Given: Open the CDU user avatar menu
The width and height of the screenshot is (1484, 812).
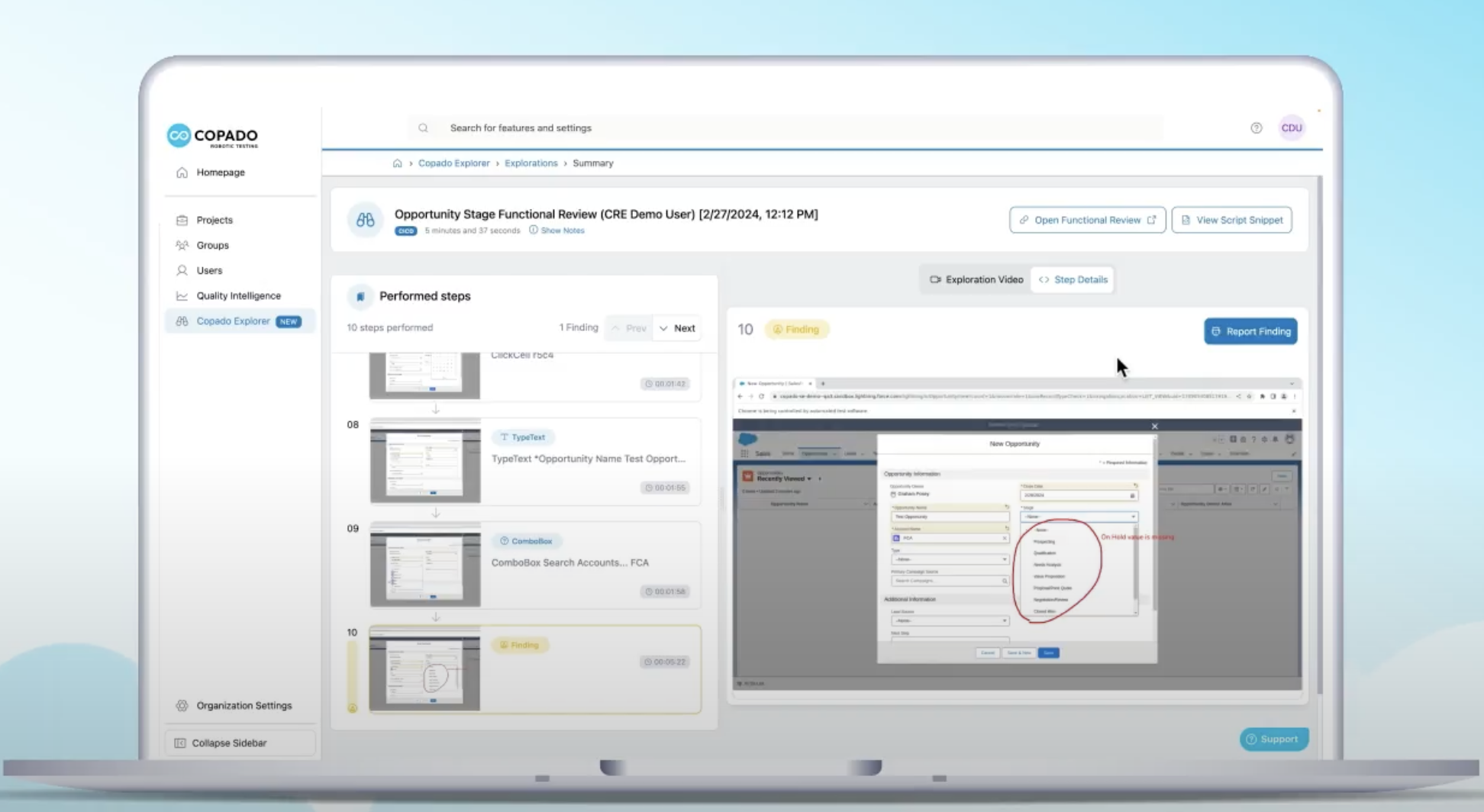Looking at the screenshot, I should coord(1292,128).
